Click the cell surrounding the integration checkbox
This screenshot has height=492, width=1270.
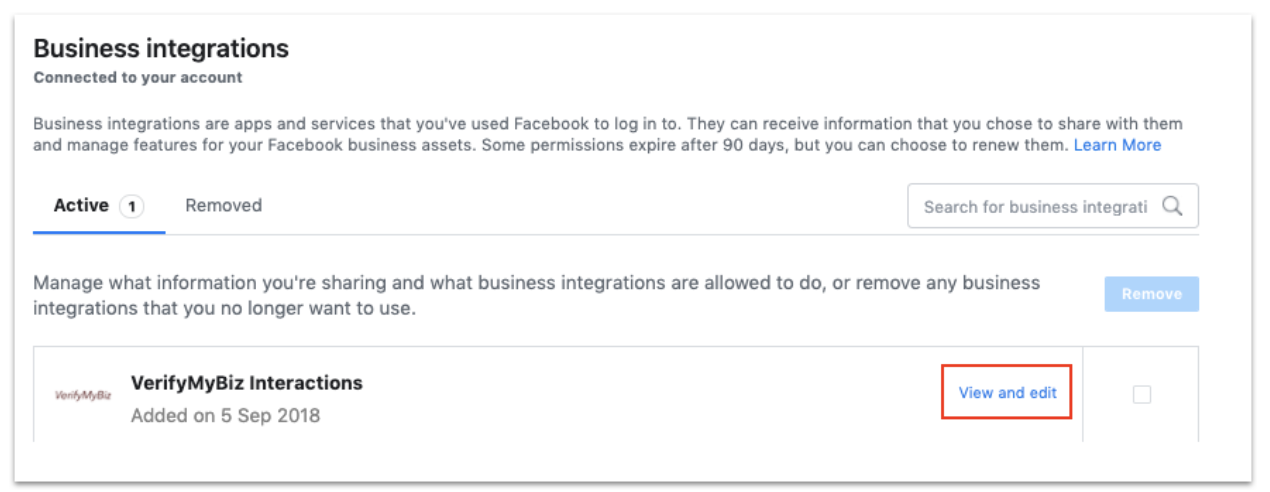point(1141,395)
